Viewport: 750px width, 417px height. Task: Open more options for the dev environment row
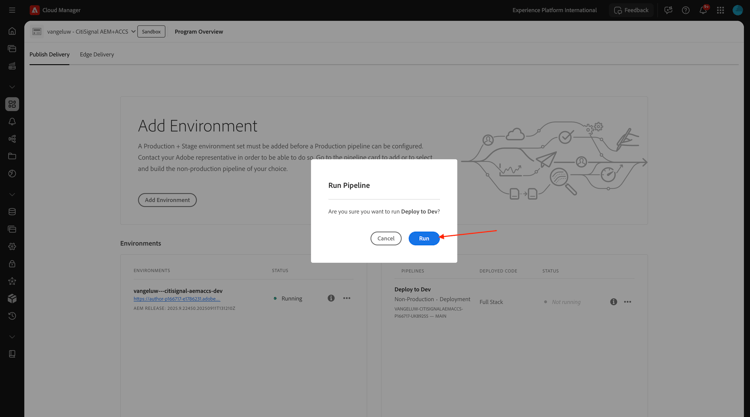[x=347, y=298]
